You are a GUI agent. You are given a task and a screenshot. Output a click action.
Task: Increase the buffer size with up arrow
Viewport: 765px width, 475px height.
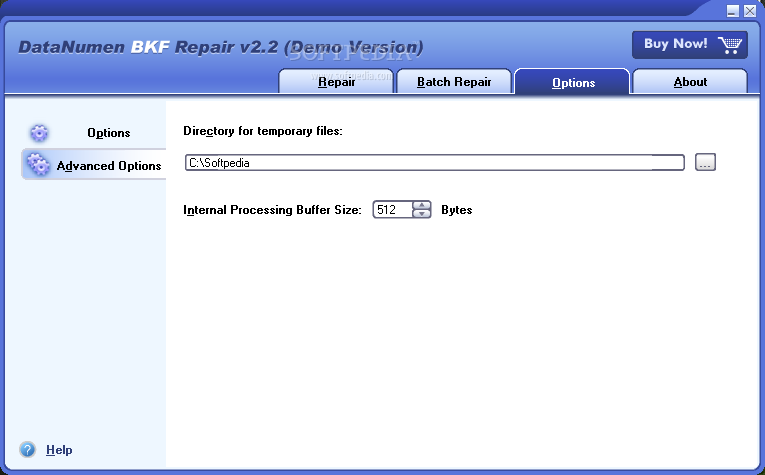tap(422, 205)
